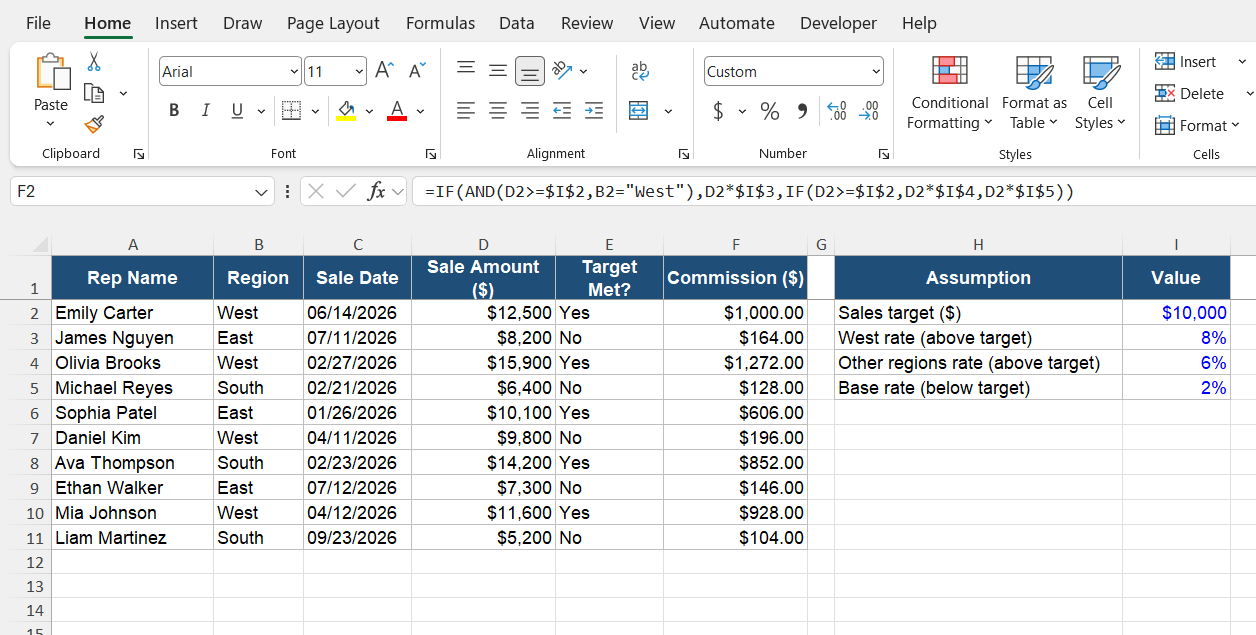Toggle Align Left
1256x635 pixels.
pyautogui.click(x=466, y=110)
